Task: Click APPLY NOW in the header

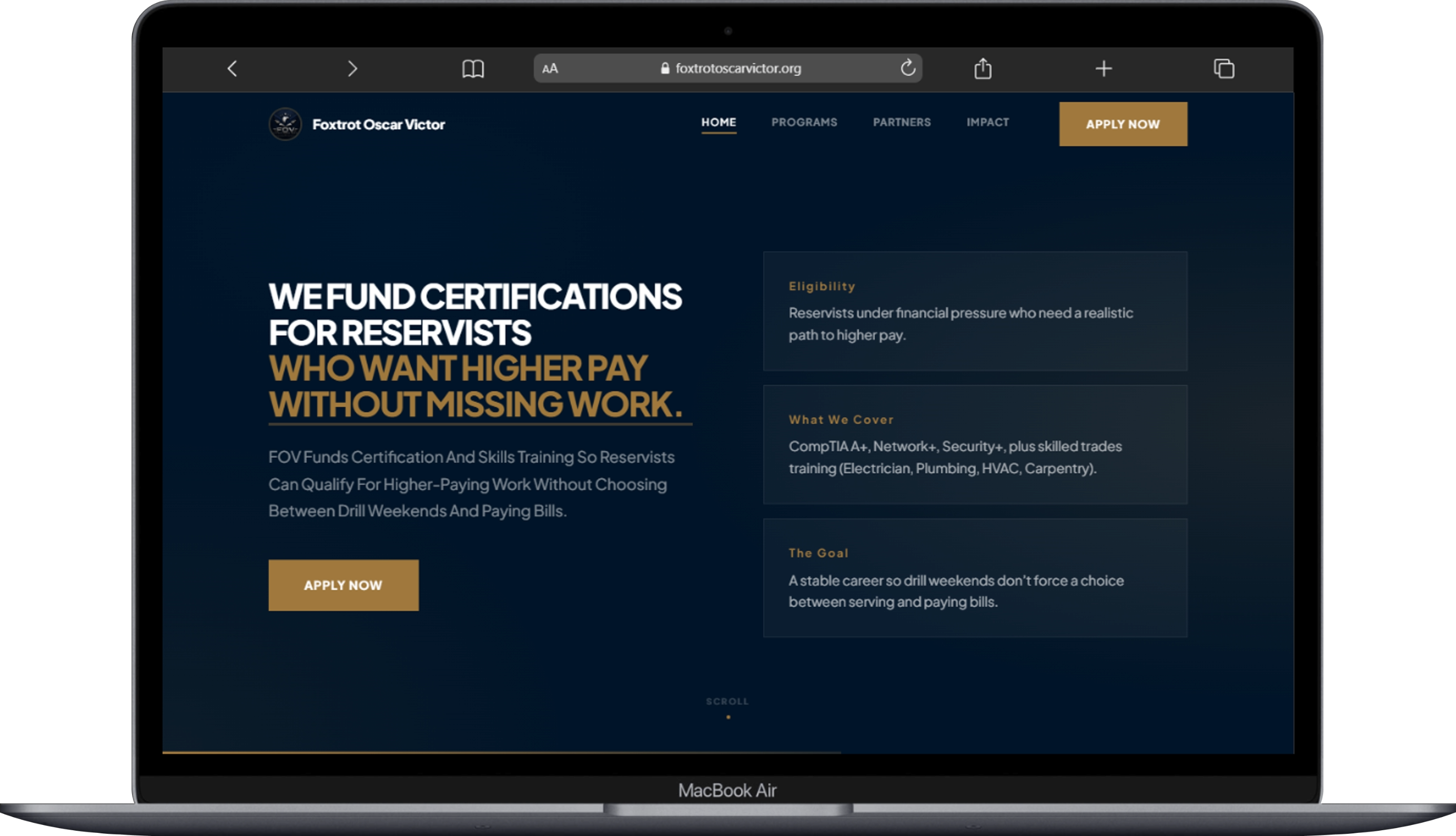Action: click(1123, 124)
